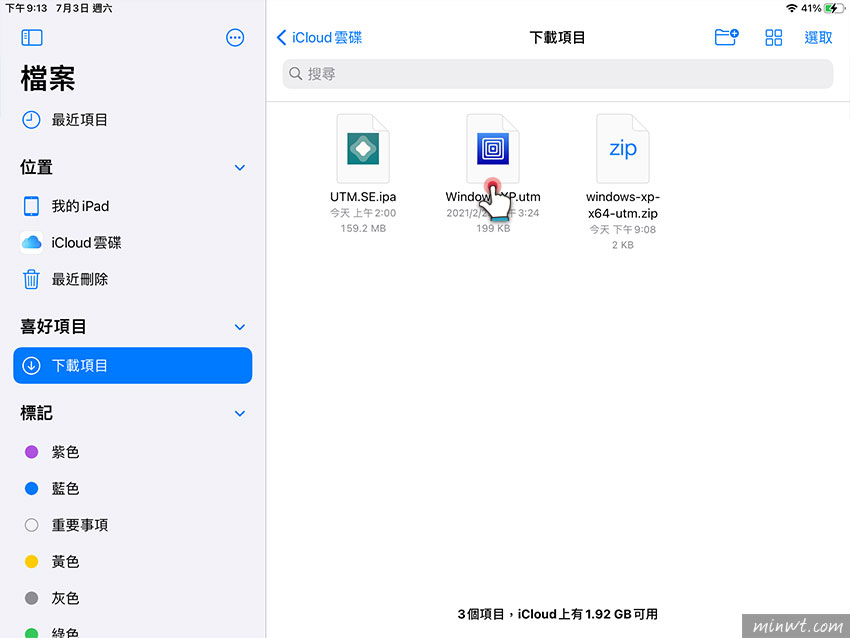Image resolution: width=850 pixels, height=638 pixels.
Task: Collapse the 喜好項目 section
Action: (240, 327)
